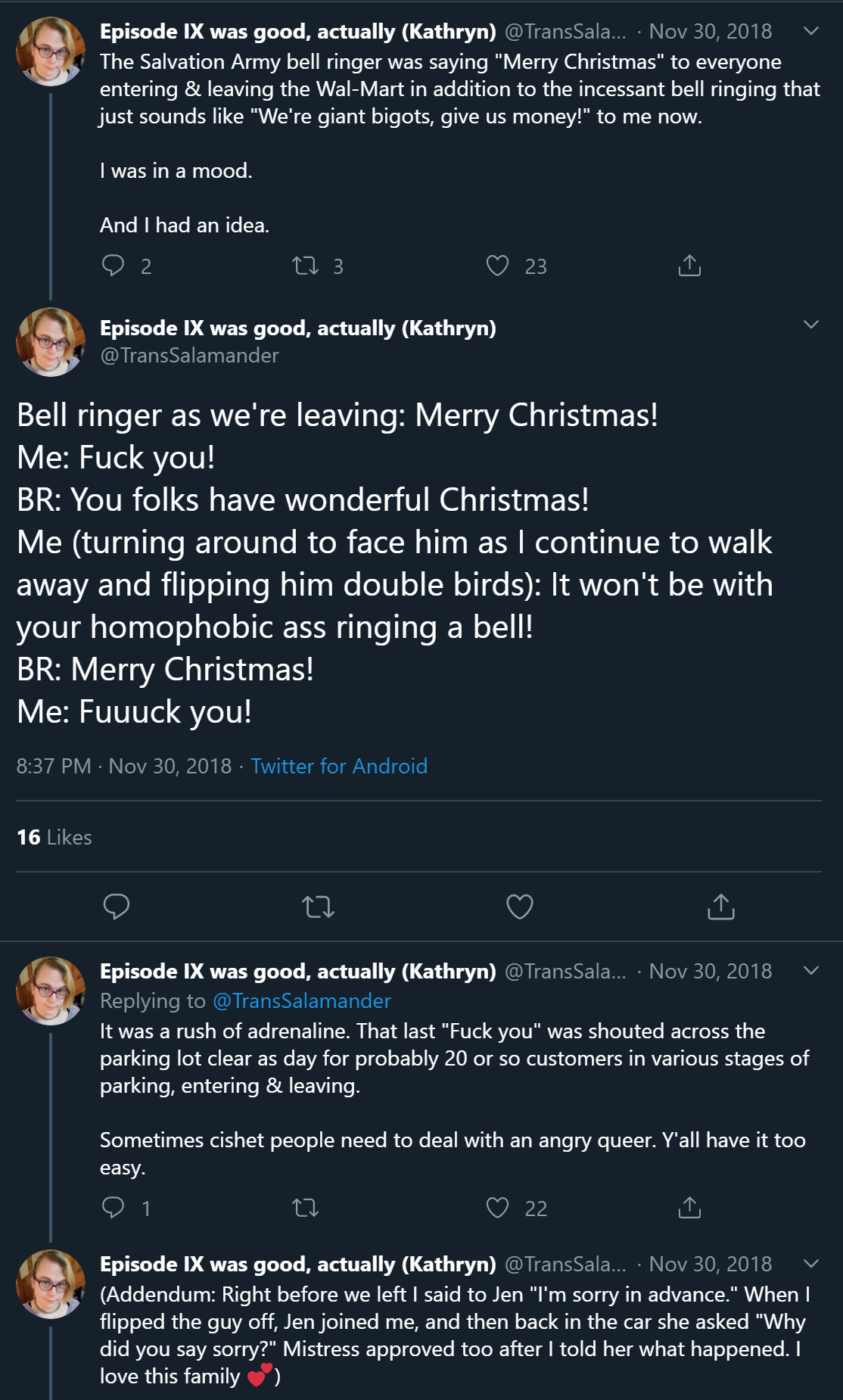Reply to the main Bell ringer tweet
Image resolution: width=843 pixels, height=1400 pixels.
click(x=117, y=906)
